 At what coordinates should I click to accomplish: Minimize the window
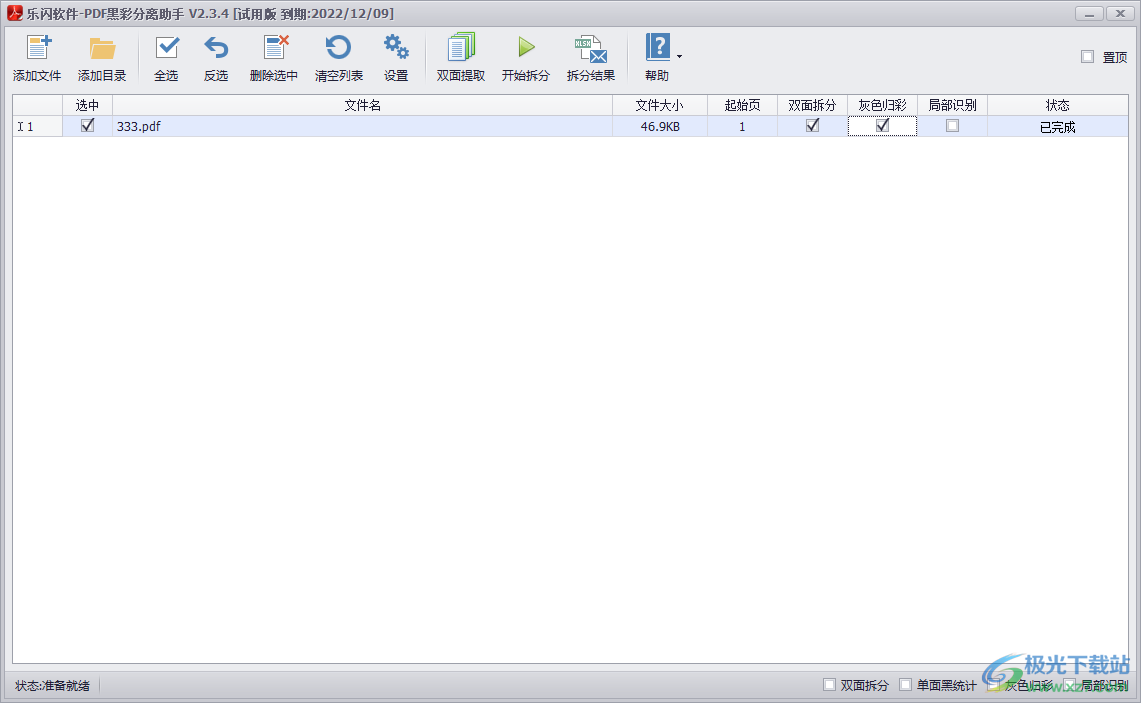[1089, 14]
